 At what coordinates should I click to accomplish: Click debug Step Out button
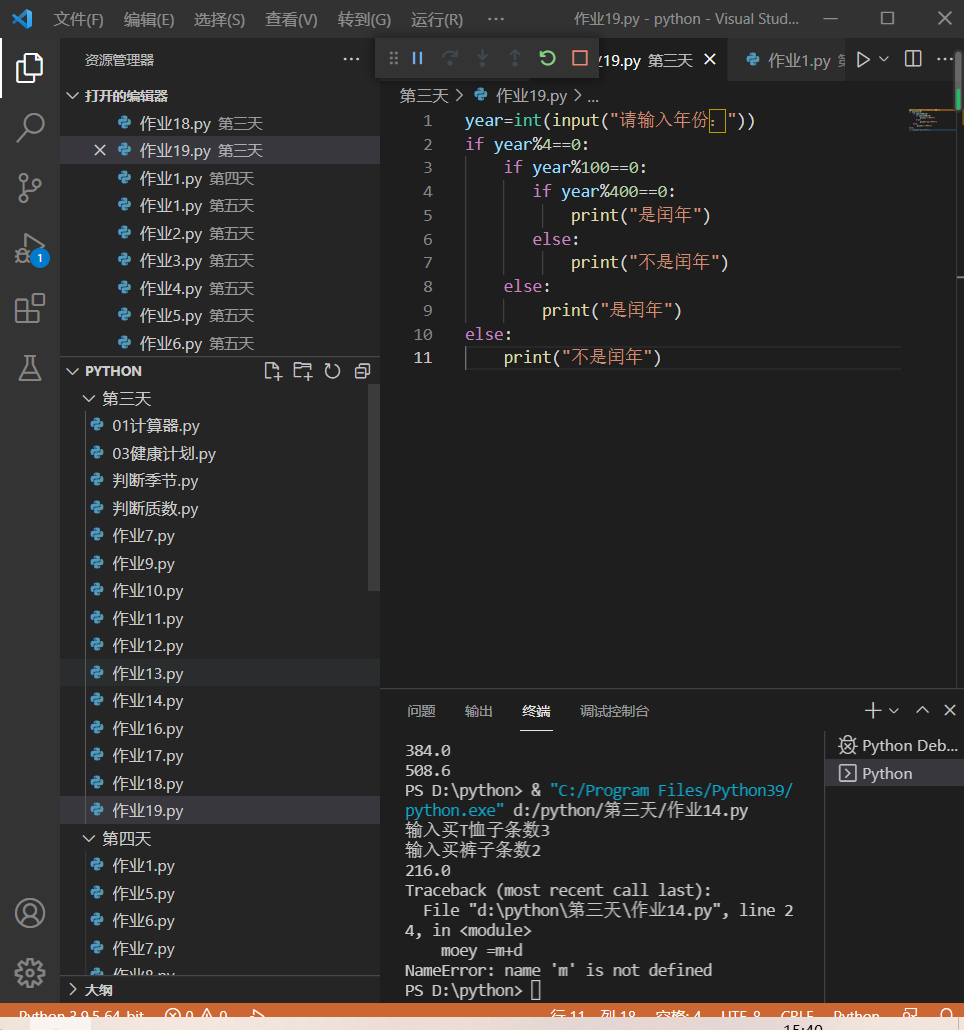click(515, 58)
